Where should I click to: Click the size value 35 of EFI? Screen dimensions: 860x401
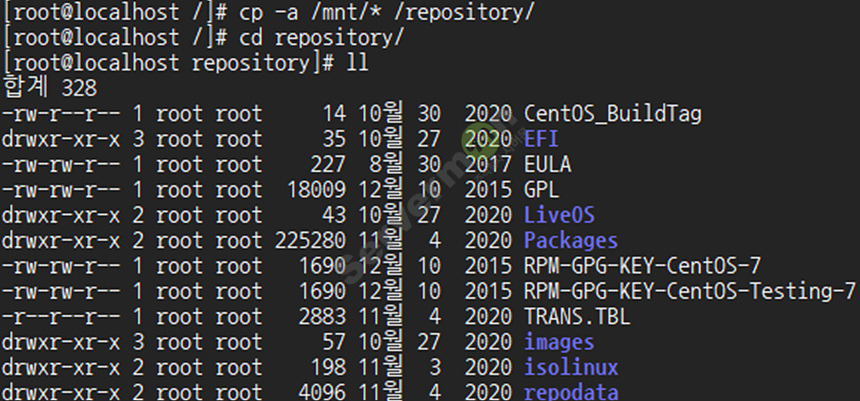pos(335,139)
